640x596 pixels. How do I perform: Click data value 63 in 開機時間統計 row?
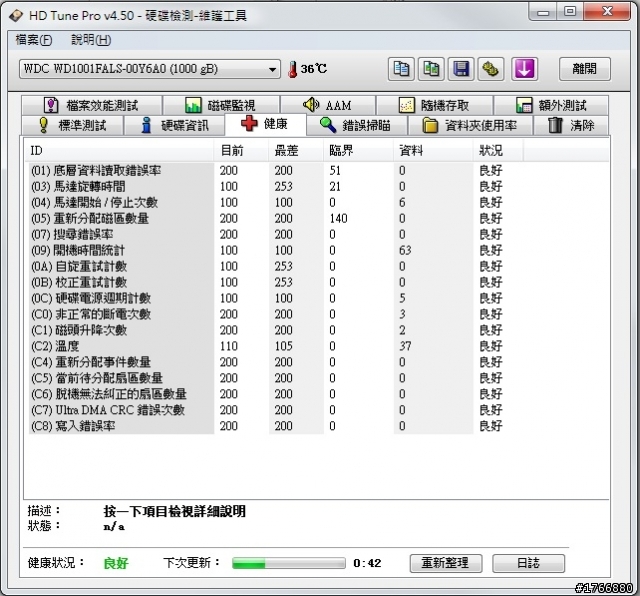tap(405, 250)
